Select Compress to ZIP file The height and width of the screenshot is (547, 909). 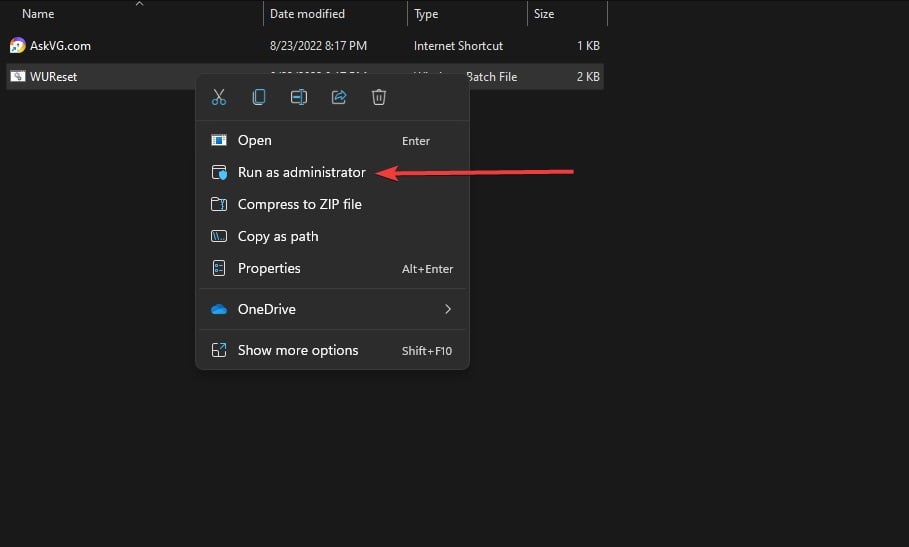click(299, 205)
